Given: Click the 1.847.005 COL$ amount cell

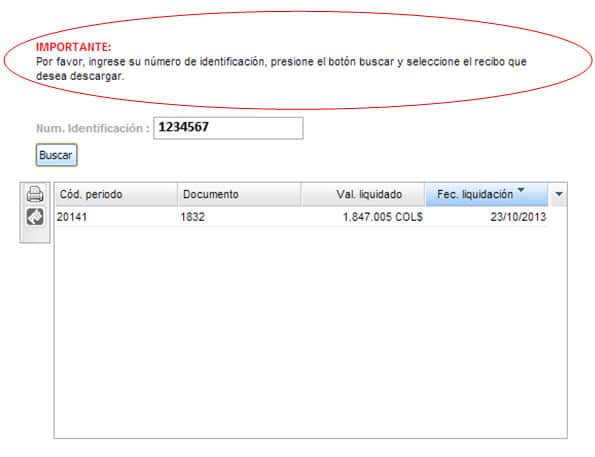Looking at the screenshot, I should [382, 217].
